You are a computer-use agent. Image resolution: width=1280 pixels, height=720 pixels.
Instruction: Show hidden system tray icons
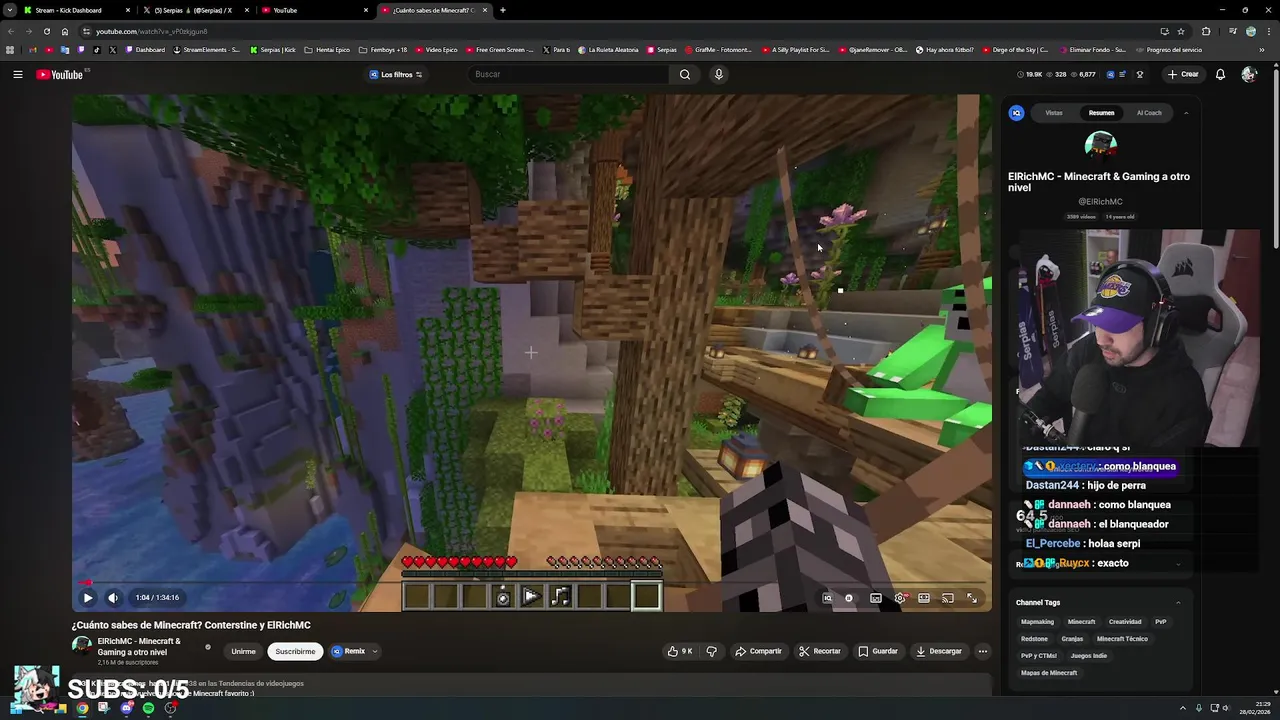pyautogui.click(x=1183, y=708)
